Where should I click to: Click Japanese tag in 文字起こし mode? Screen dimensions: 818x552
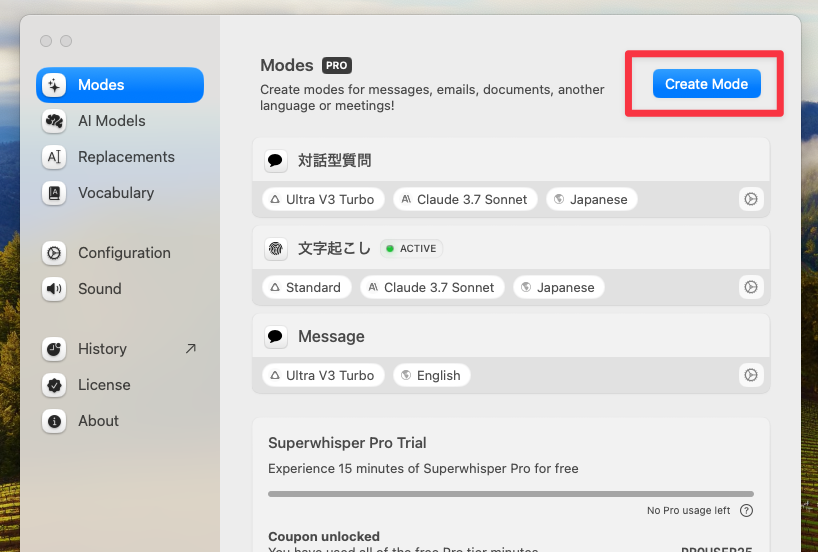coord(559,287)
